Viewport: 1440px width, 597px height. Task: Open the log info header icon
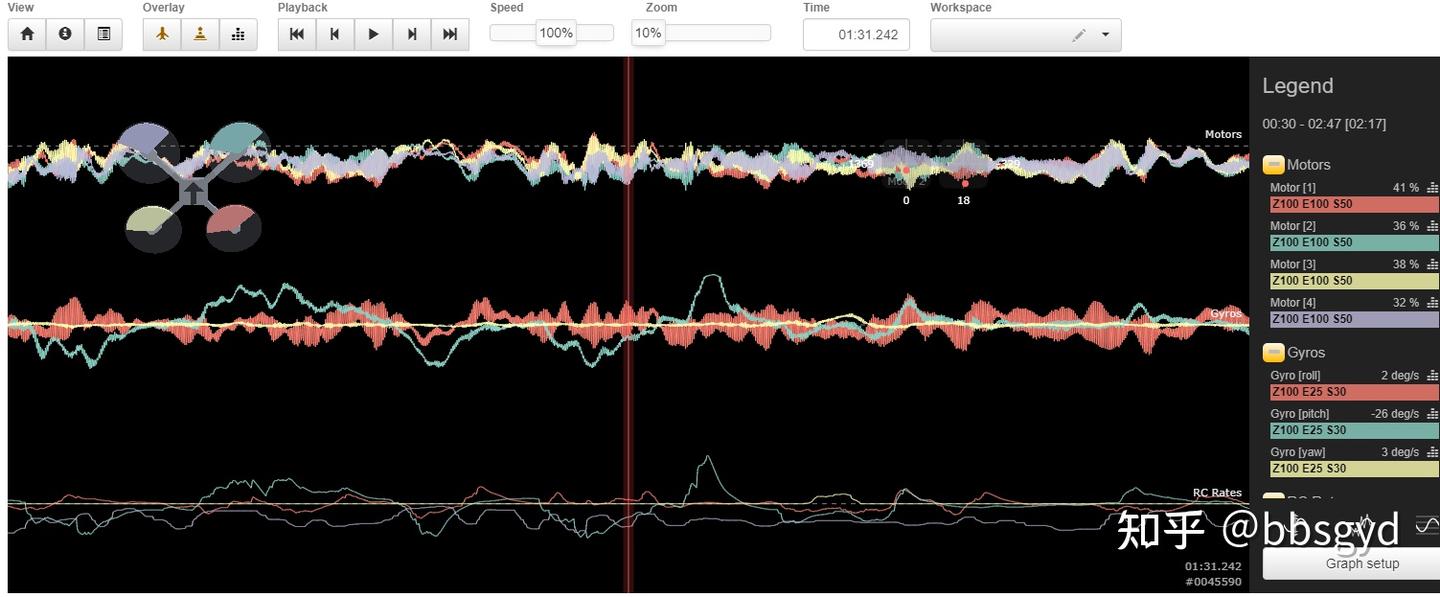(65, 34)
